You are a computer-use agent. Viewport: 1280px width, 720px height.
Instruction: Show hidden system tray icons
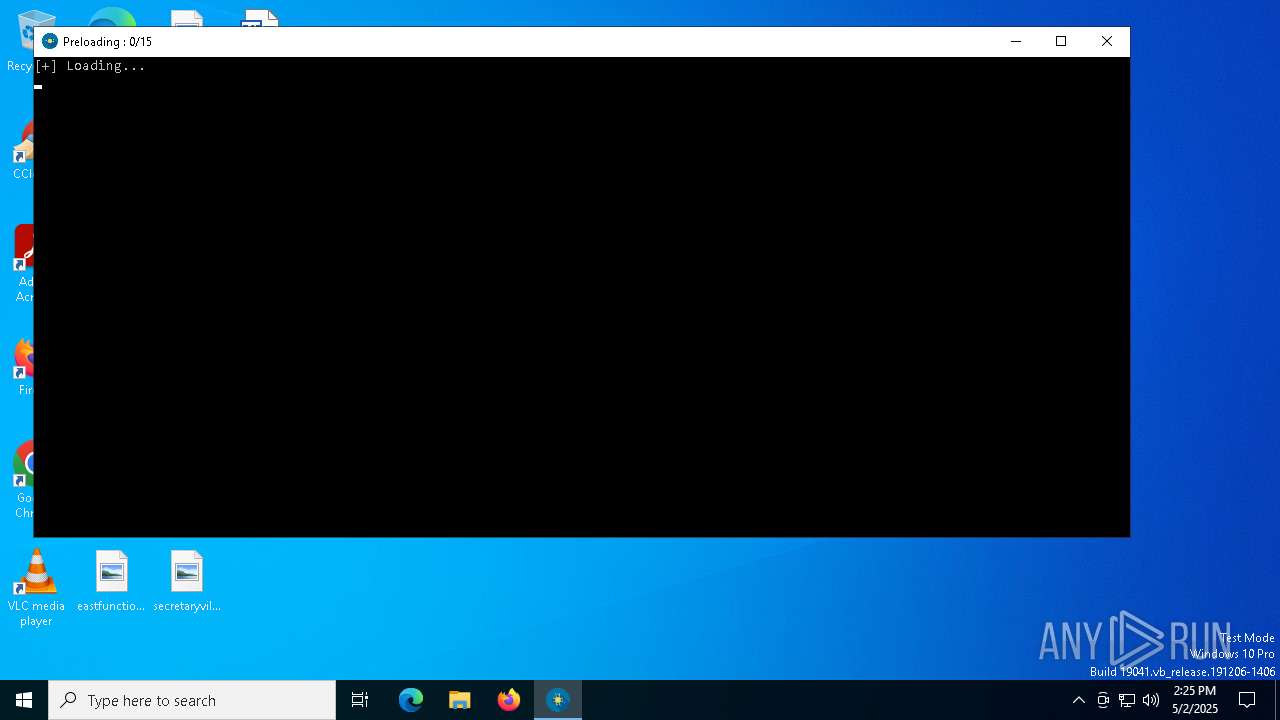(x=1079, y=700)
